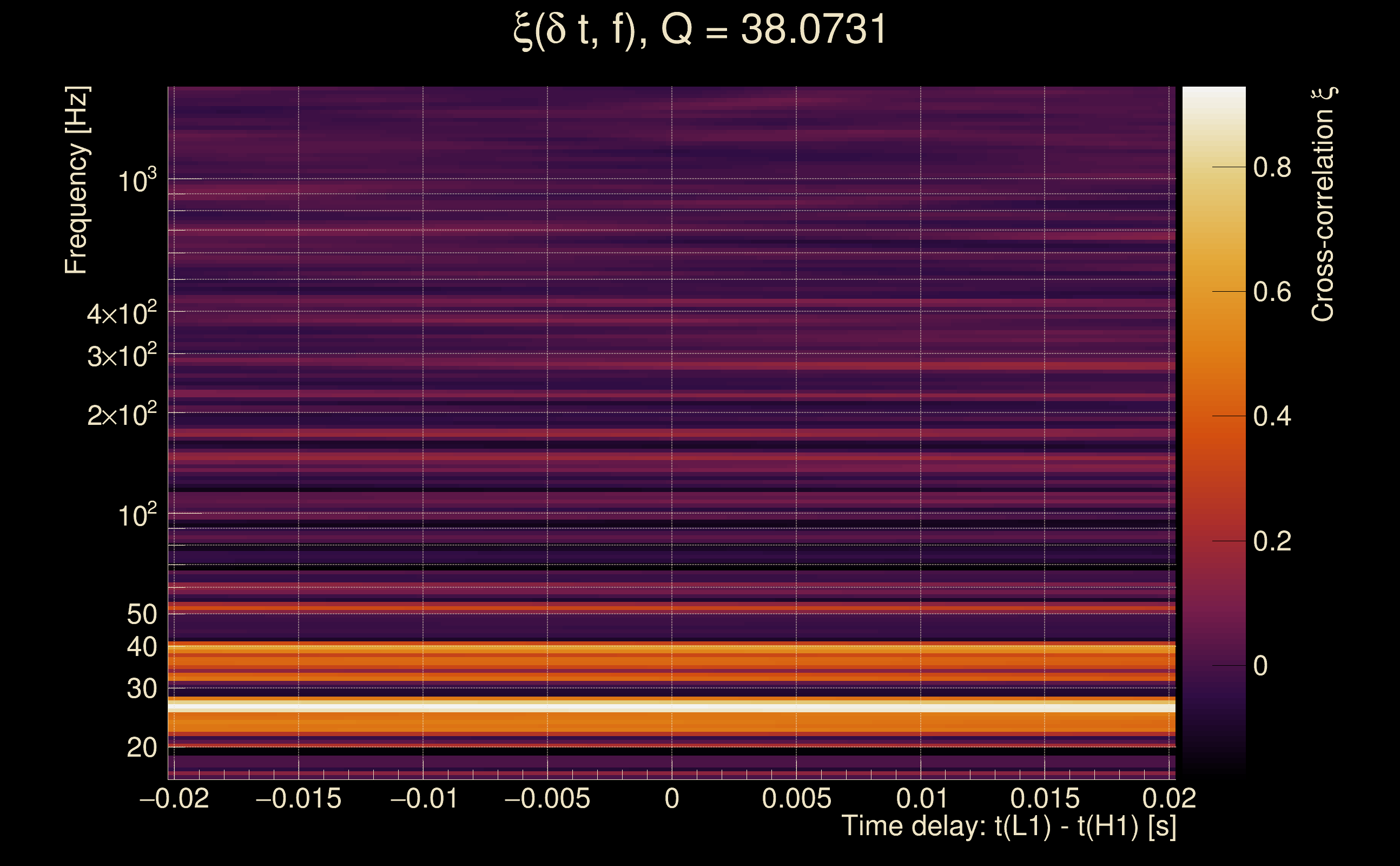Click the 0.005 x-axis tick label
Viewport: 1400px width, 866px height.
[796, 798]
